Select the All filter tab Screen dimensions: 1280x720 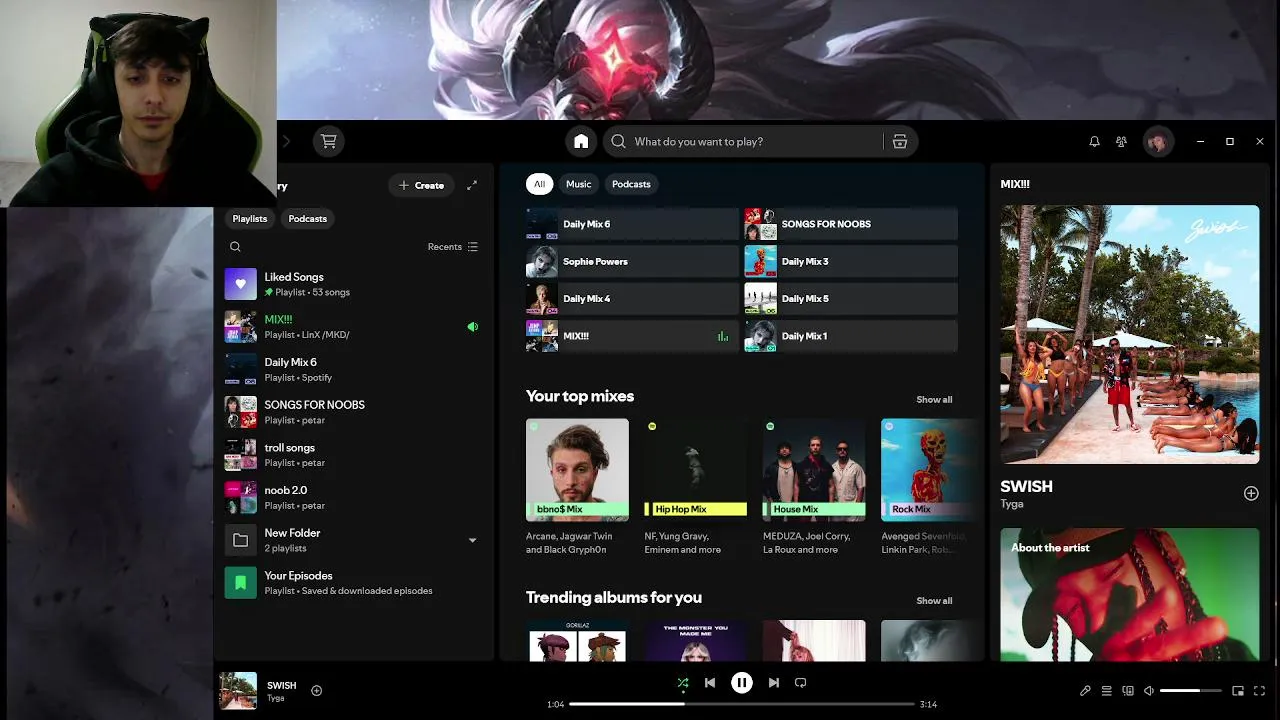tap(539, 184)
